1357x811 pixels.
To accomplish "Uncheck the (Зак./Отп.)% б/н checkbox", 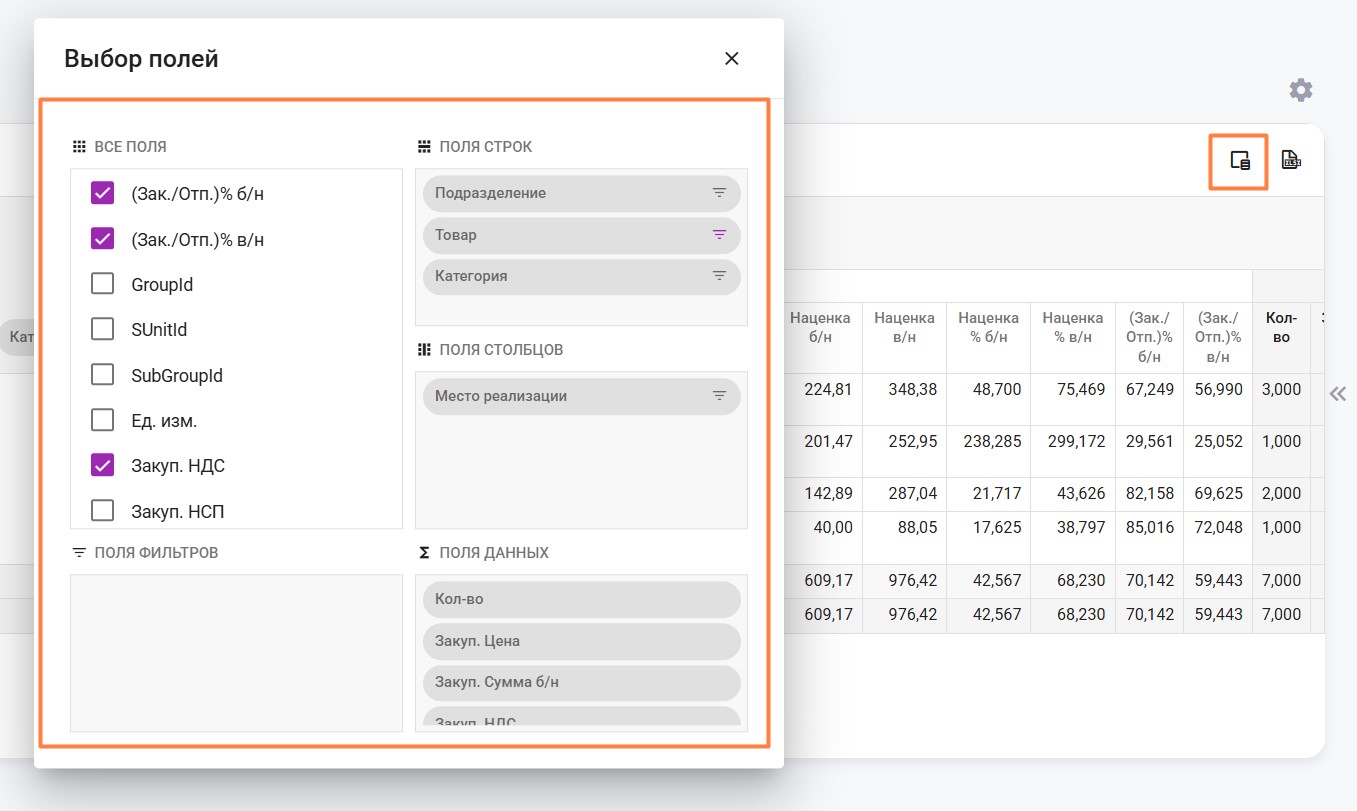I will (x=103, y=194).
